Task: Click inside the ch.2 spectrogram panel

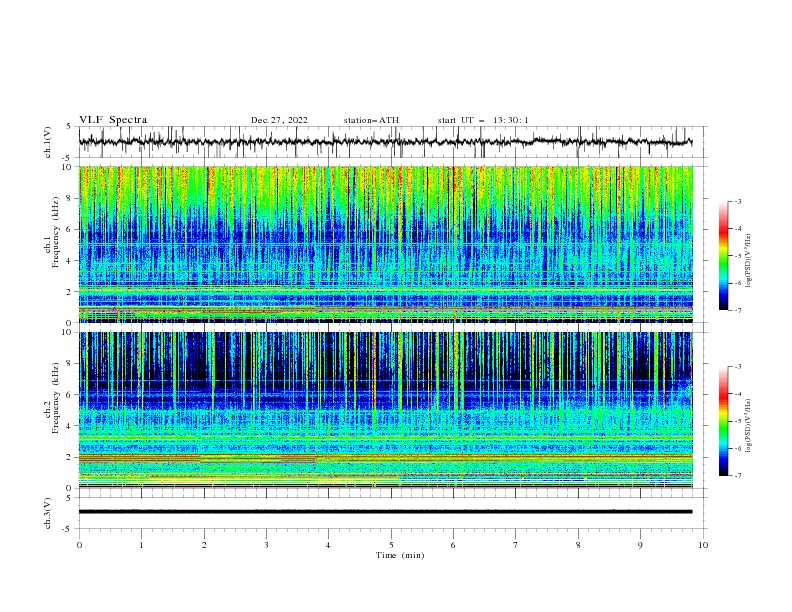Action: [x=386, y=410]
